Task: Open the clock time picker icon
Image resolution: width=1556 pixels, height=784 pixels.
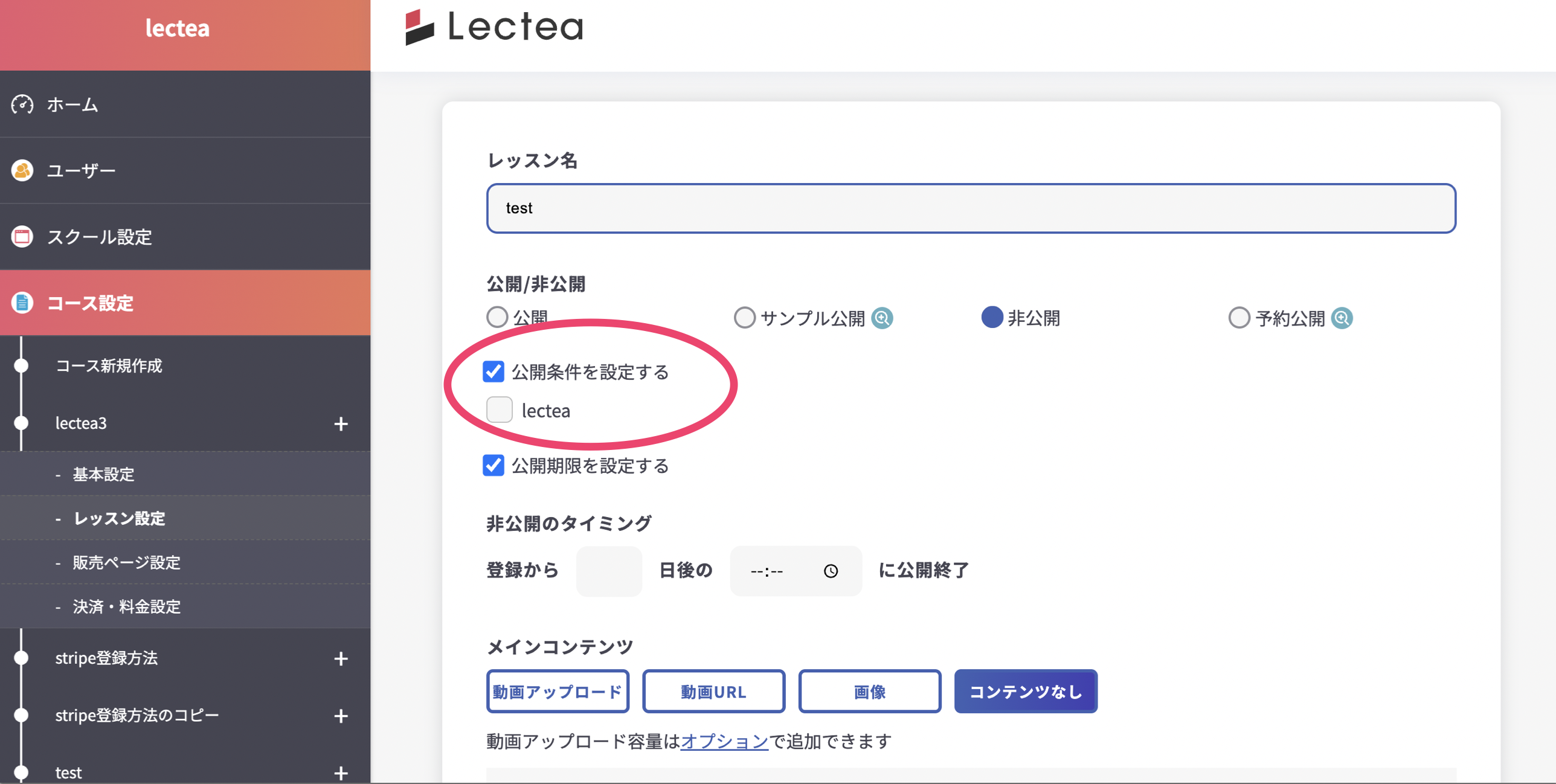Action: click(x=831, y=571)
